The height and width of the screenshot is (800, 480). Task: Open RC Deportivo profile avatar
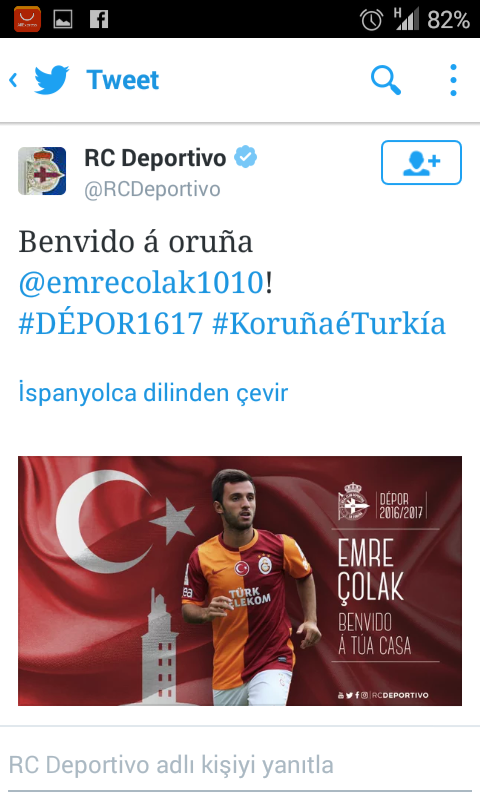pyautogui.click(x=42, y=171)
